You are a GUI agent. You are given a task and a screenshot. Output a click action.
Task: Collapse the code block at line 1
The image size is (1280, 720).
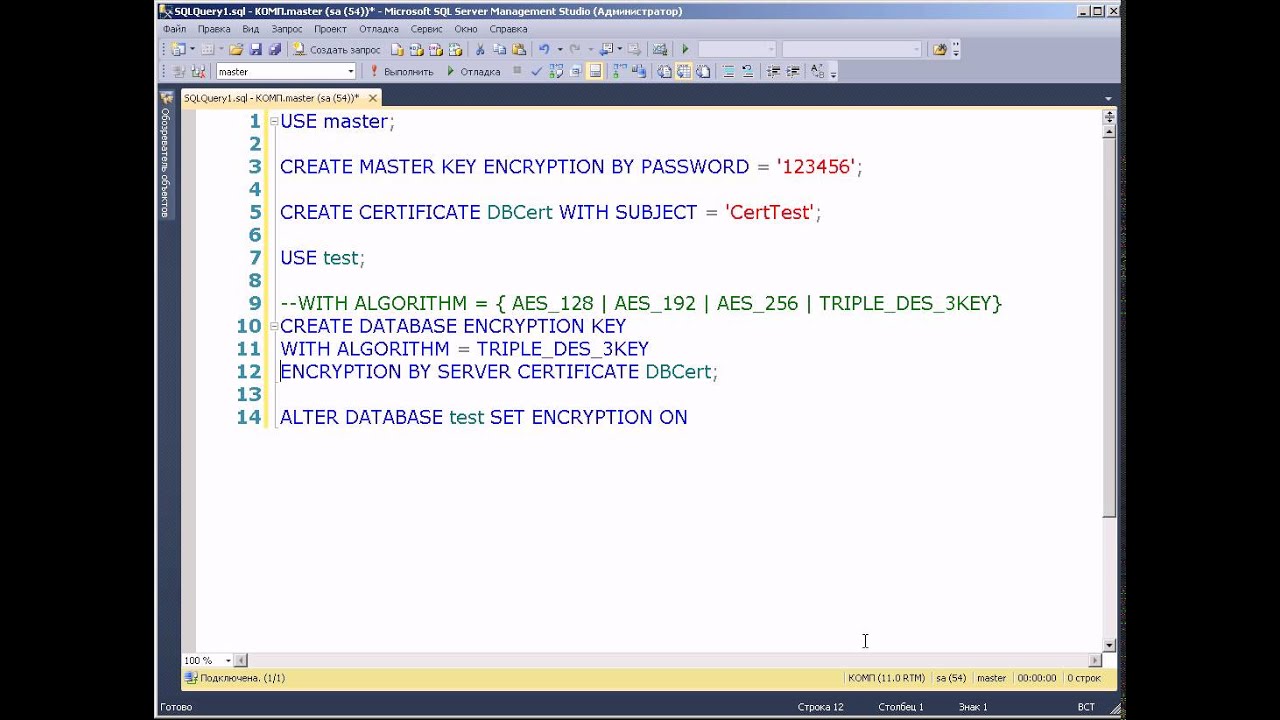(x=274, y=121)
